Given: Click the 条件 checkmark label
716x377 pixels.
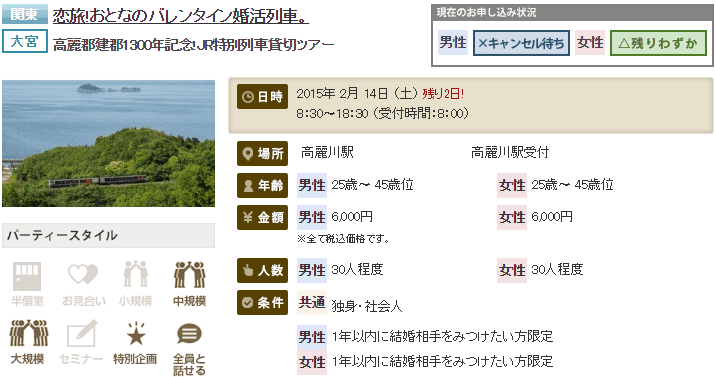Looking at the screenshot, I should tap(263, 302).
